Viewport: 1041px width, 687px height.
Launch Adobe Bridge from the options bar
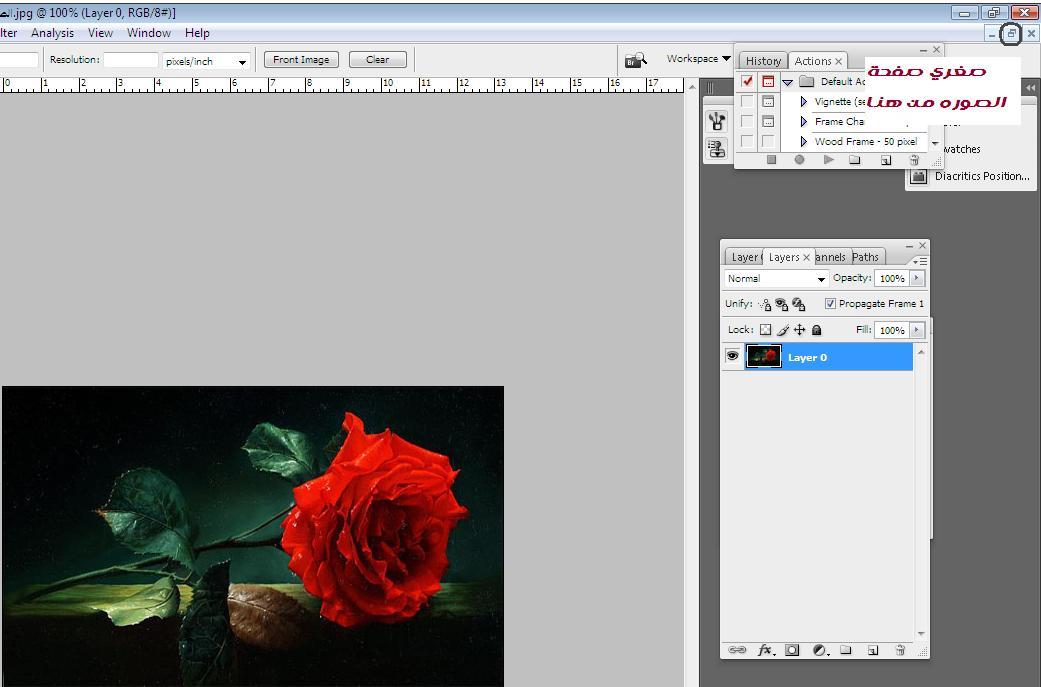[635, 60]
